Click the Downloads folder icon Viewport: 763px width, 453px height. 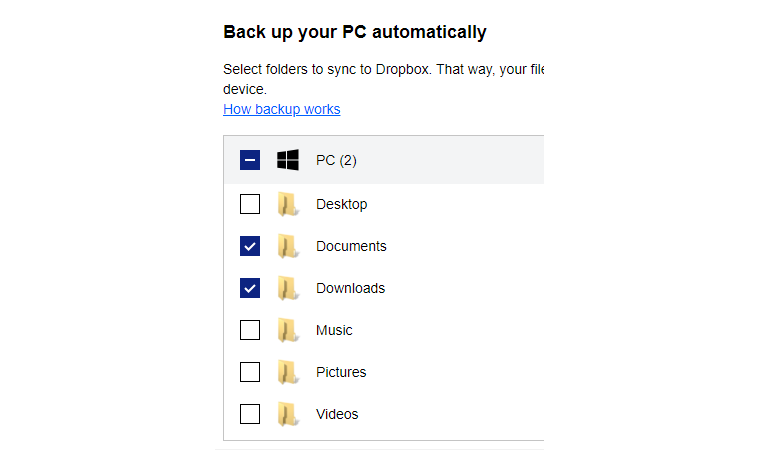coord(288,288)
